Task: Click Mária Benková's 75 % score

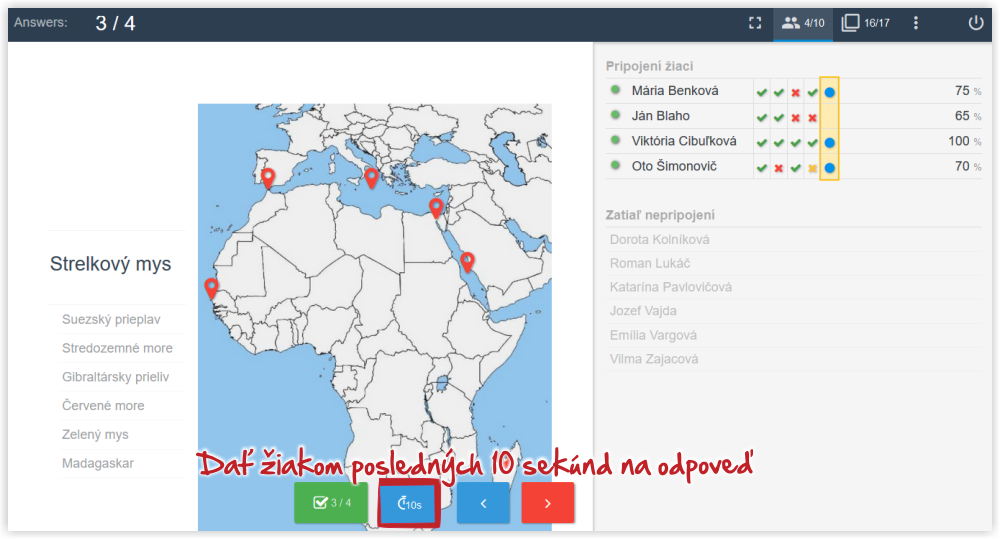Action: [x=968, y=91]
